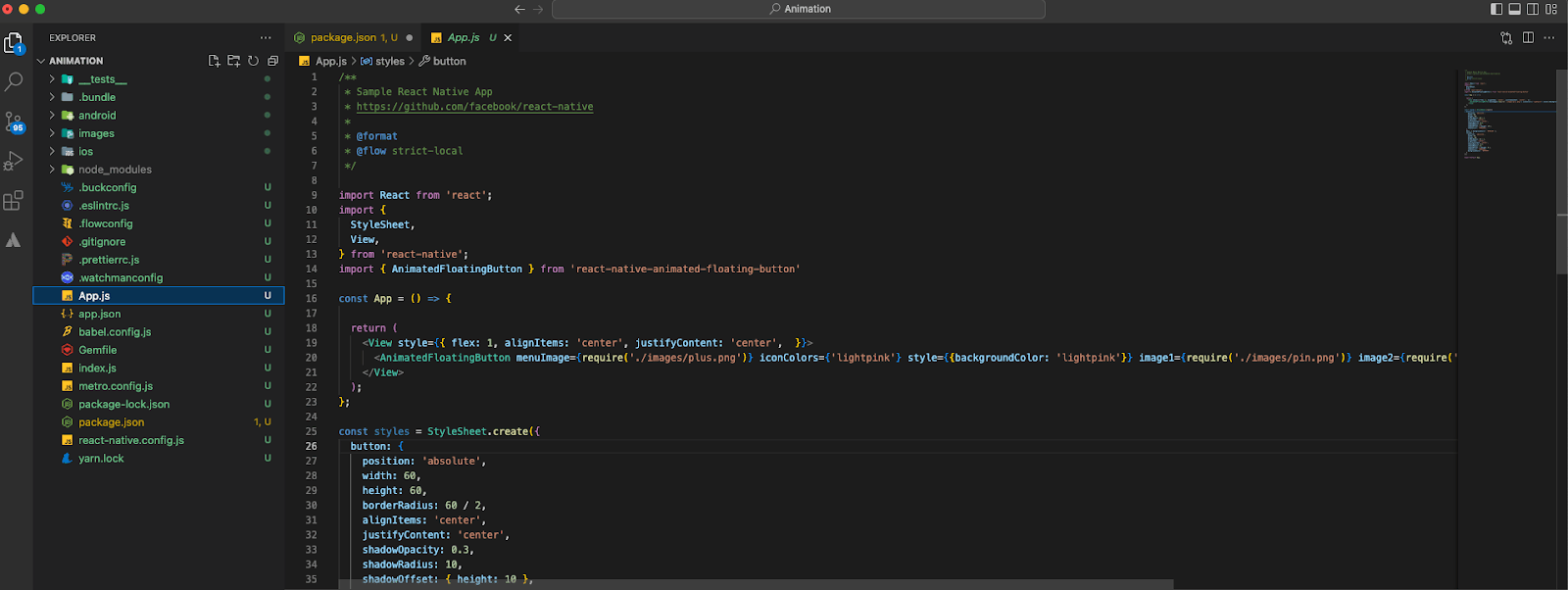Open the Search view in activity bar

[14, 82]
